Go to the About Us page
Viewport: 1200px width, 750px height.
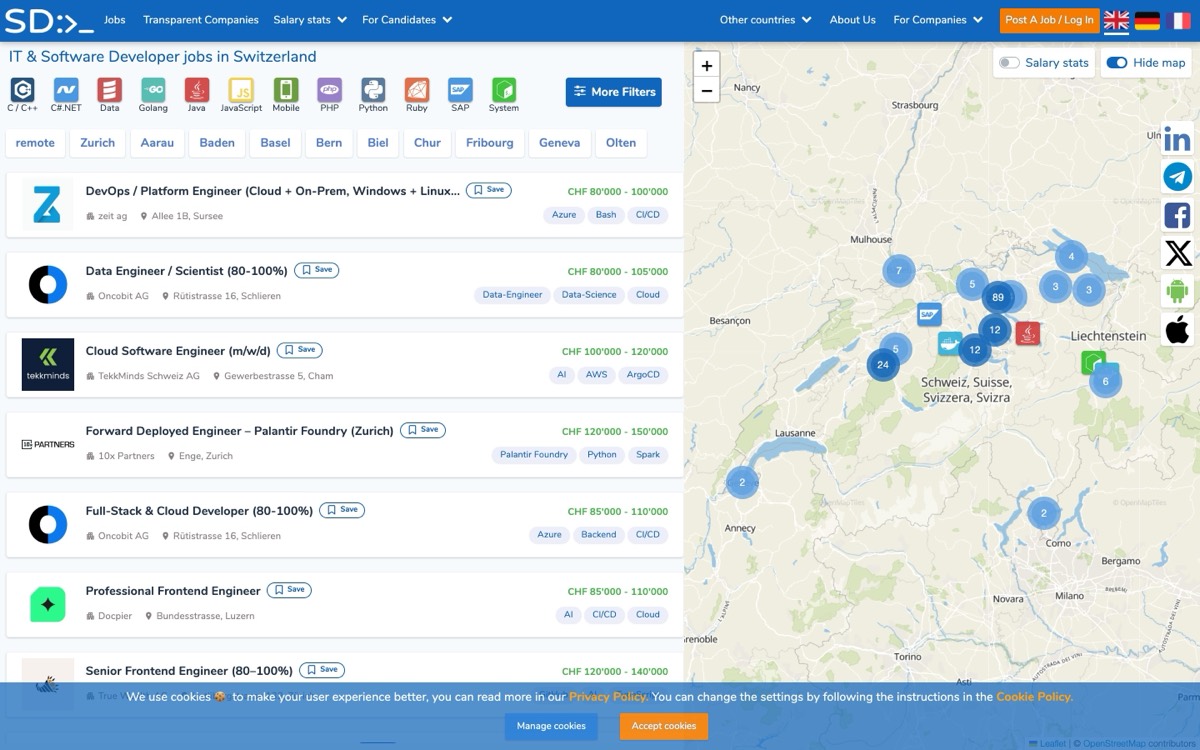852,20
